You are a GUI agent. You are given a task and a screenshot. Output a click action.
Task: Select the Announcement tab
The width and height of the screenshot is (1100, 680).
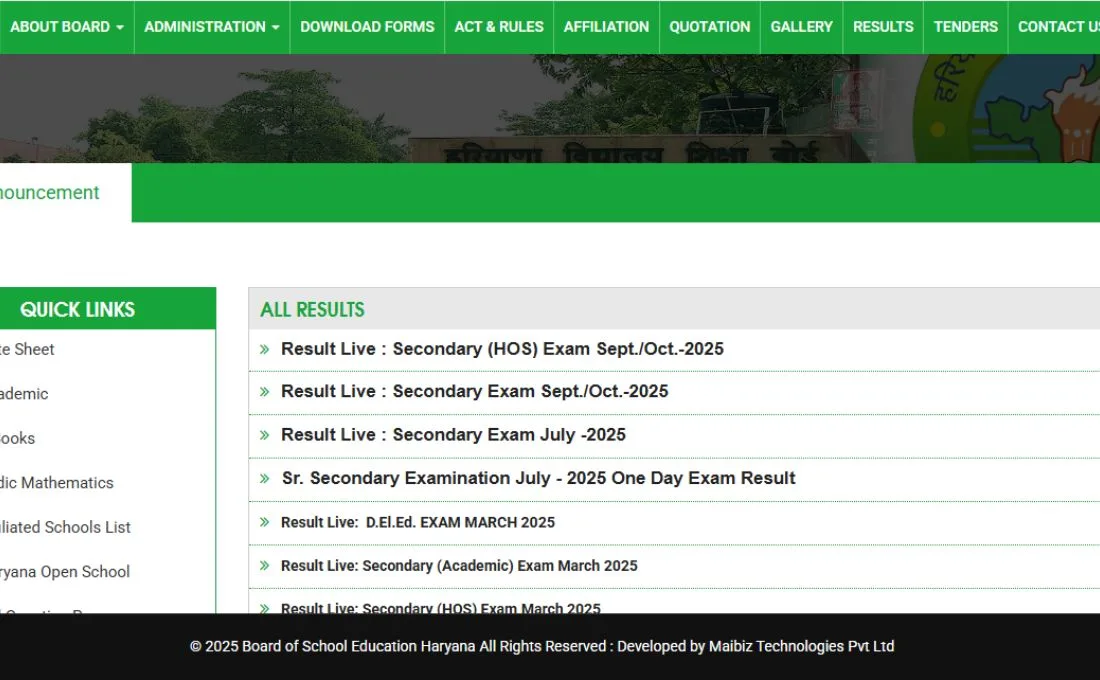click(x=50, y=193)
